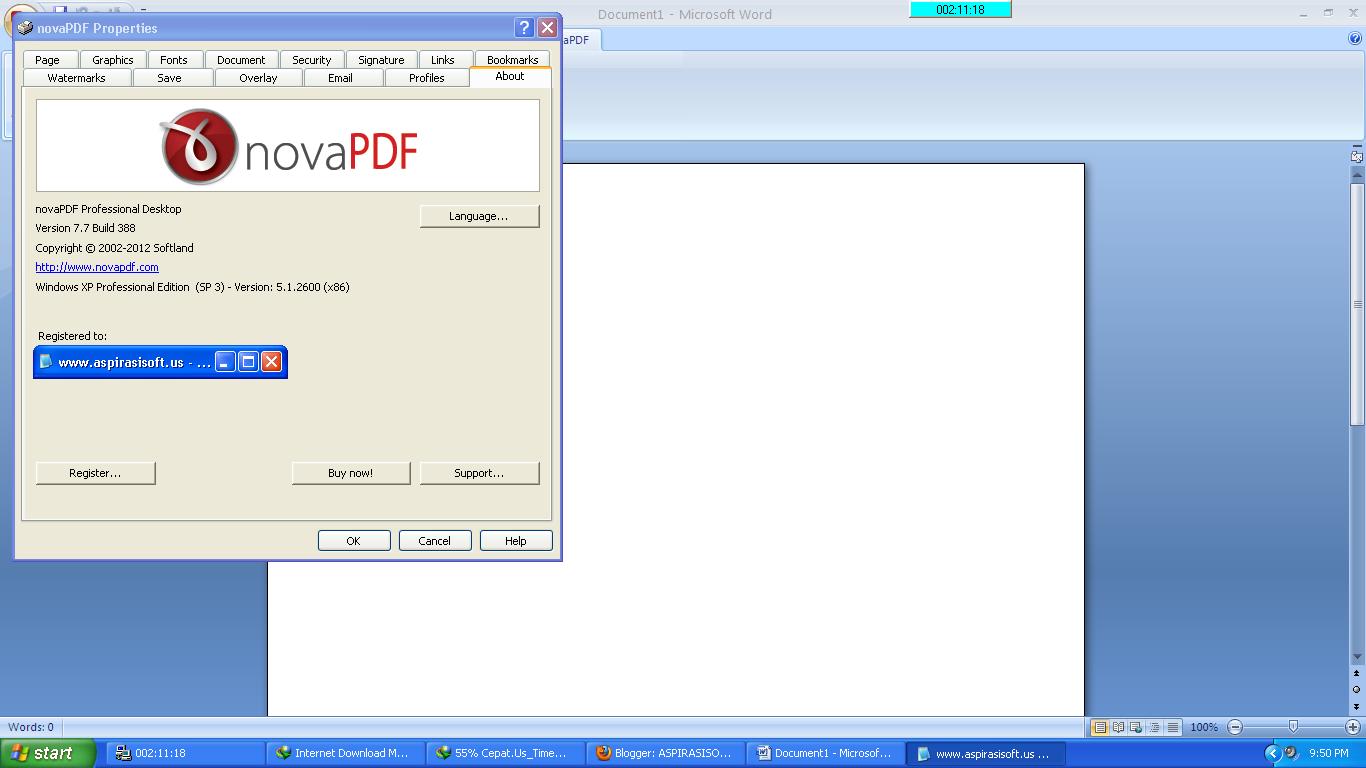Click the 002:11:18 taskbar button
This screenshot has height=768, width=1366.
[x=184, y=753]
